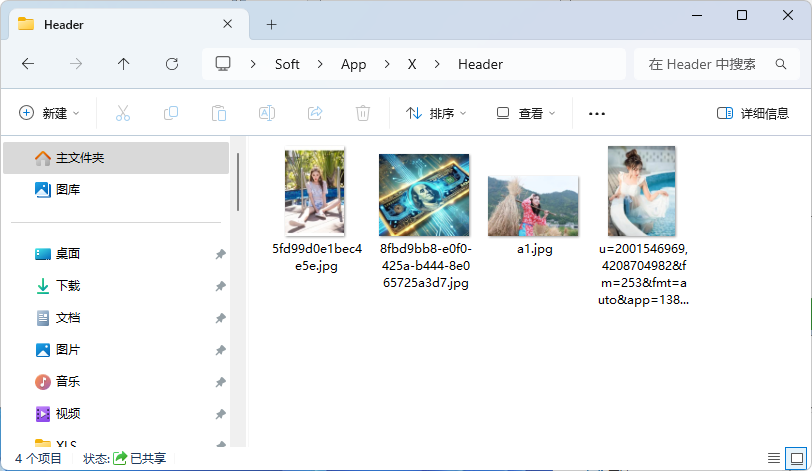Add a new tab with plus
812x471 pixels.
tap(271, 24)
